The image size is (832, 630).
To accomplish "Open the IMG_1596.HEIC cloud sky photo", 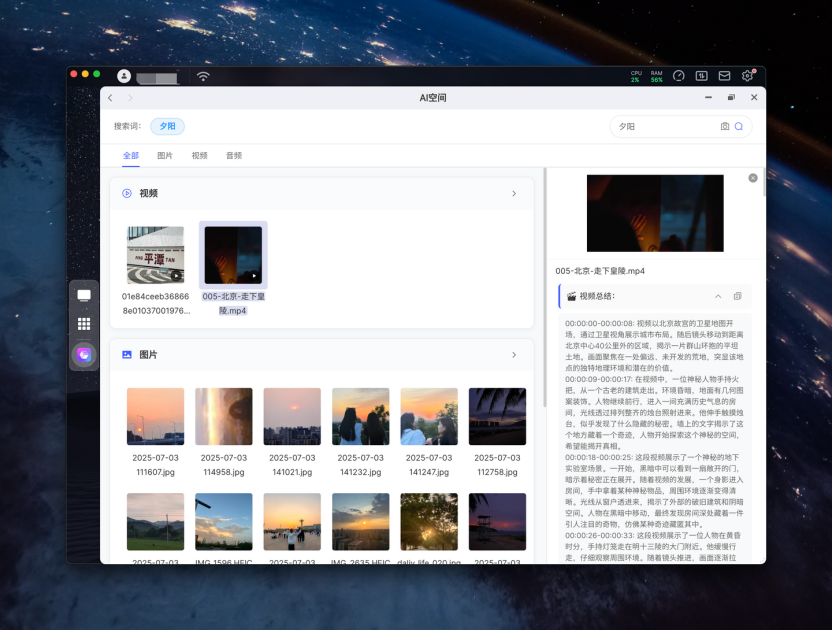I will pyautogui.click(x=224, y=522).
